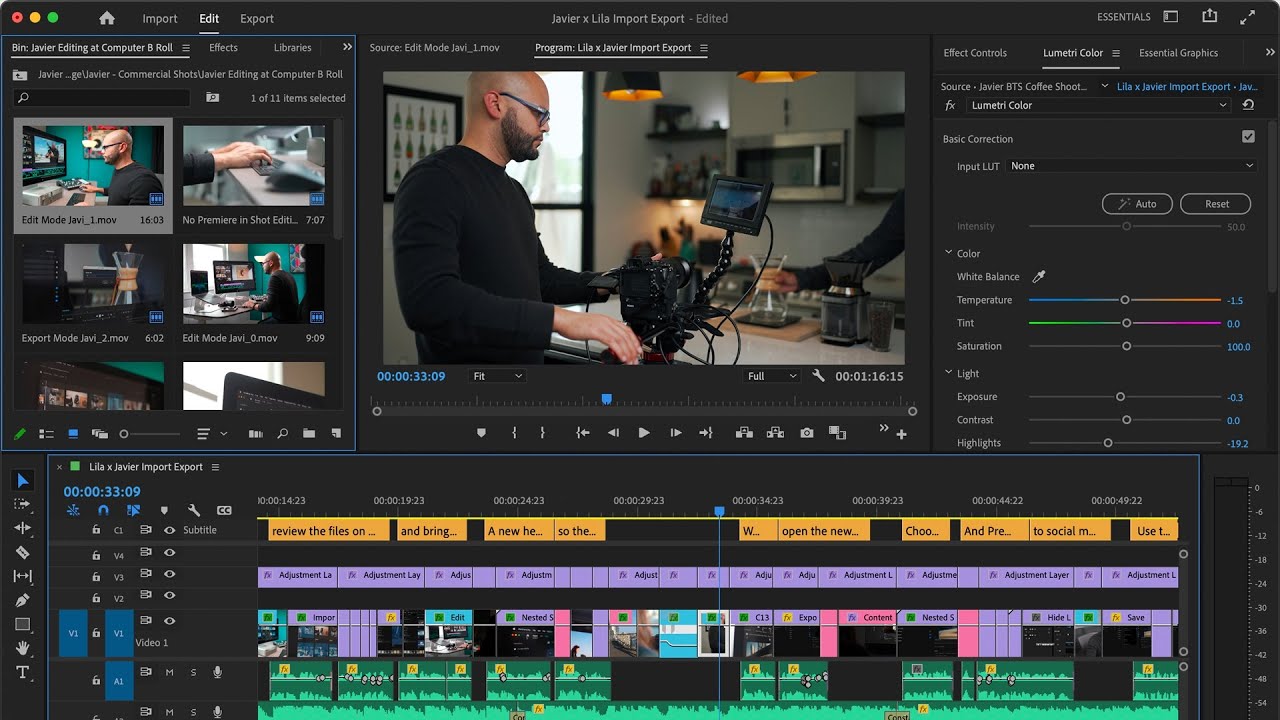Open the timeline wrench settings icon
Screen dimensions: 1280x720
tap(194, 510)
